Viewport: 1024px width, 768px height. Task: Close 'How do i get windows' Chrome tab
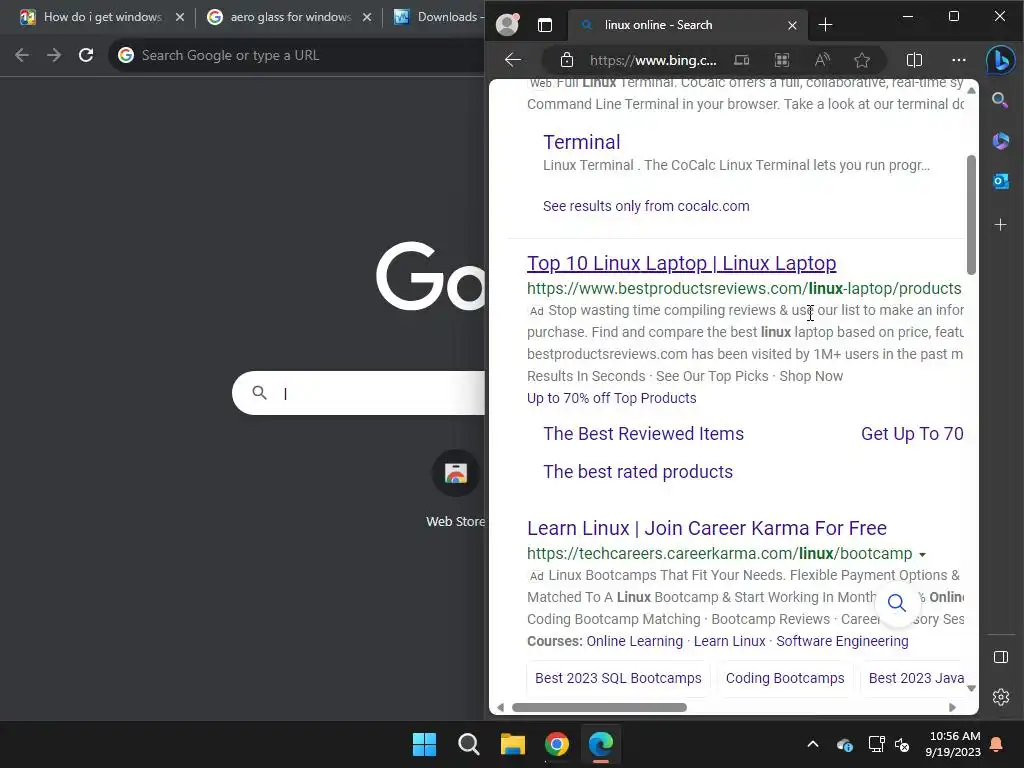[180, 17]
